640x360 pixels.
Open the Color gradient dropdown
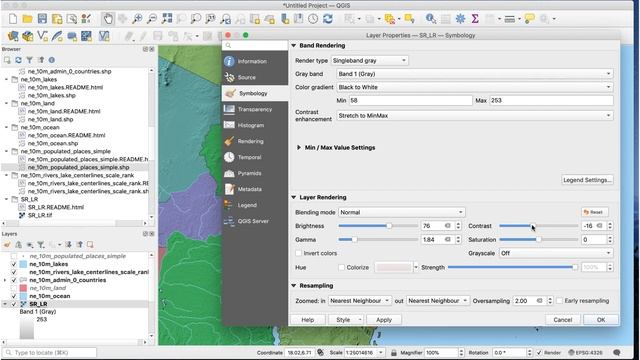coord(475,87)
